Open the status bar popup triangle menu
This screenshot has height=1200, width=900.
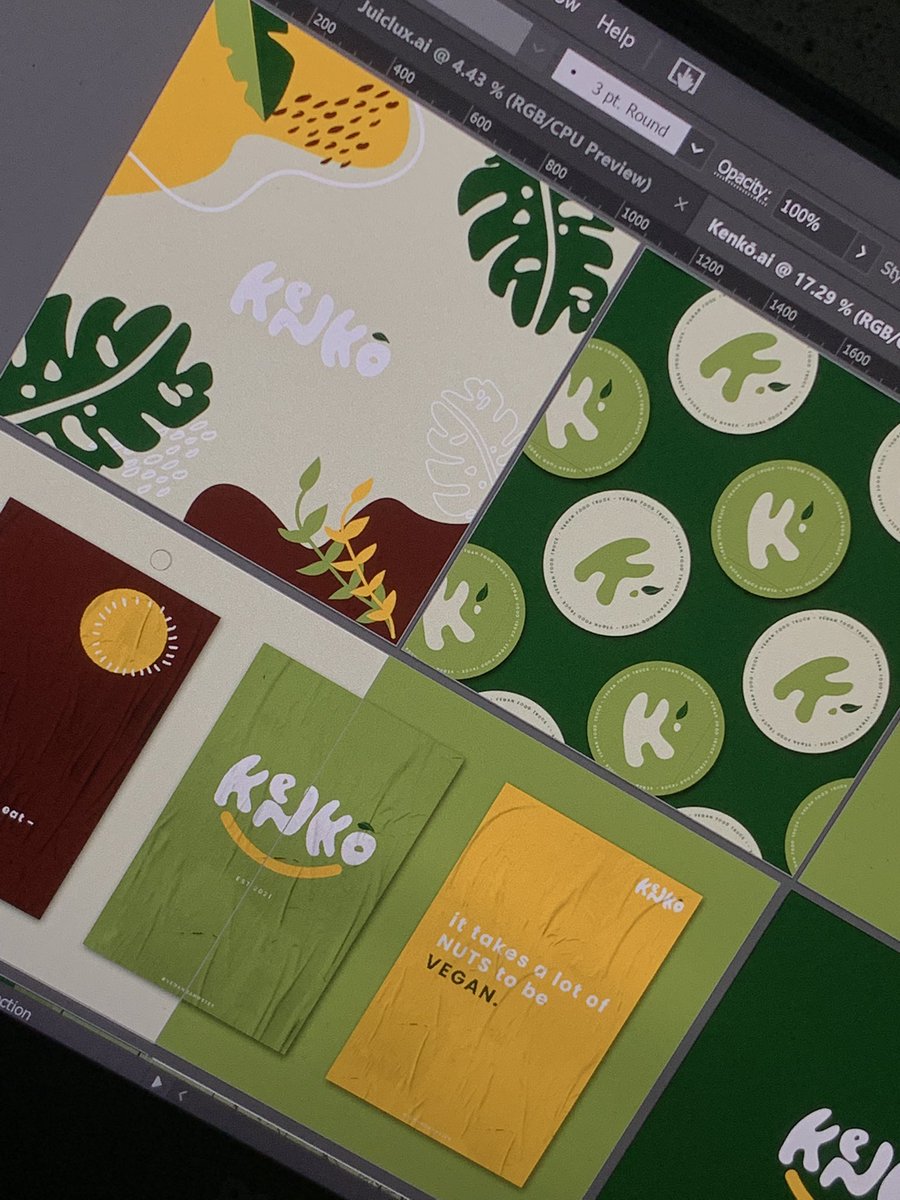pyautogui.click(x=157, y=1080)
